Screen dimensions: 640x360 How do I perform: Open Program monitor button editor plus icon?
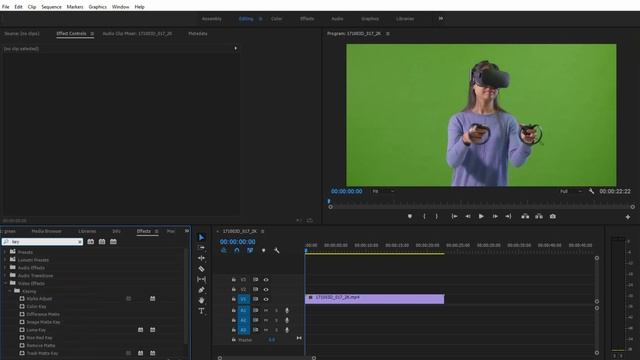(x=628, y=217)
